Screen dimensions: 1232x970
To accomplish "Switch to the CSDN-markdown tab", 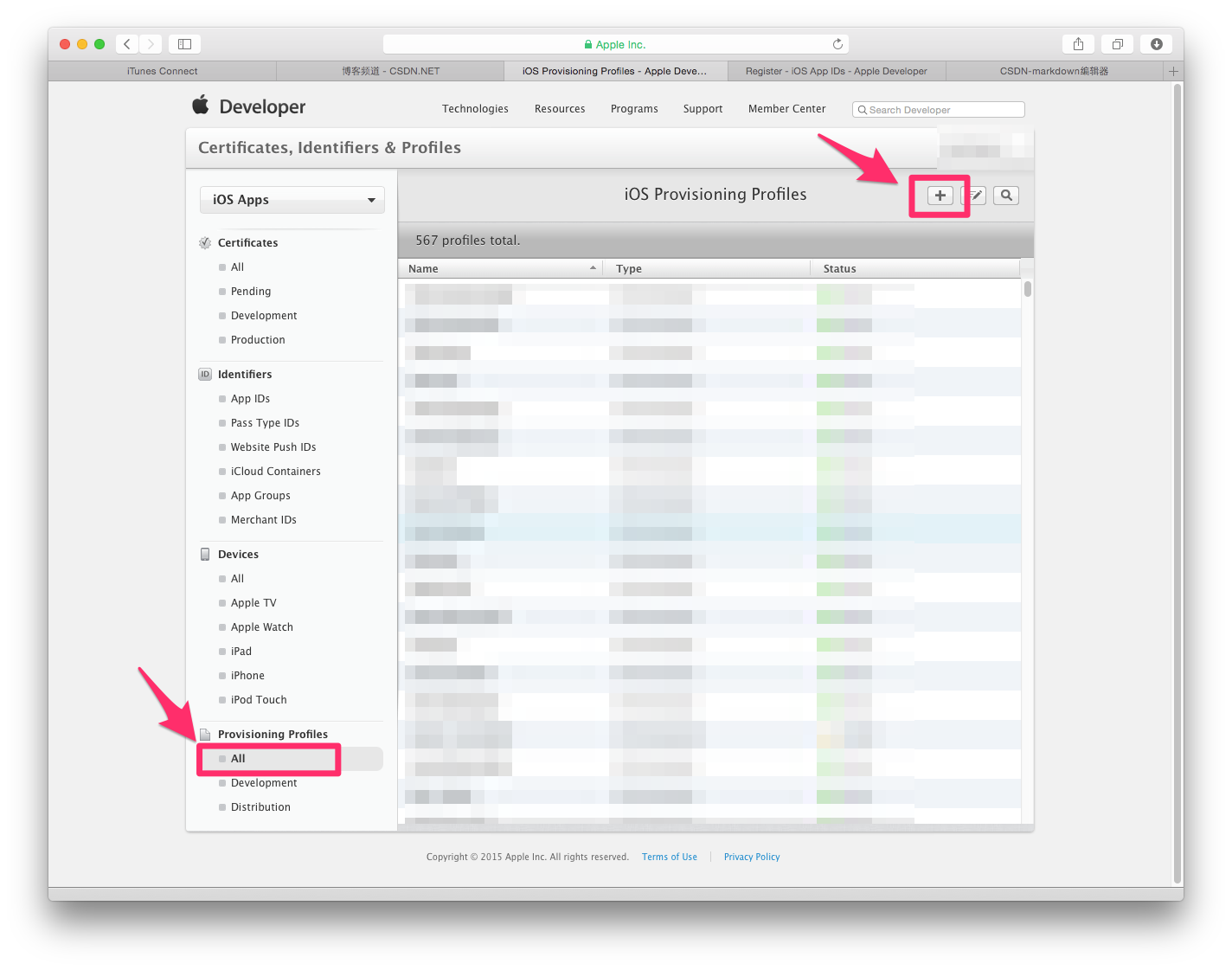I will tap(1054, 71).
